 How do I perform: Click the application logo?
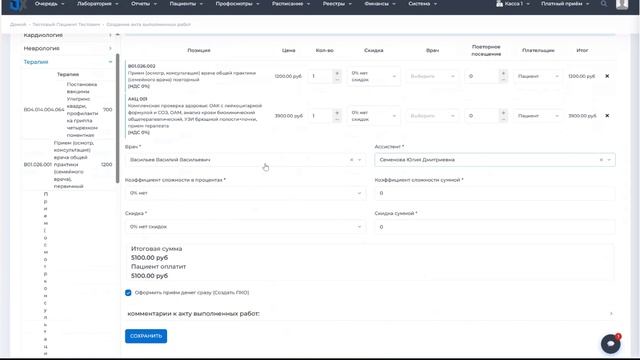click(17, 4)
